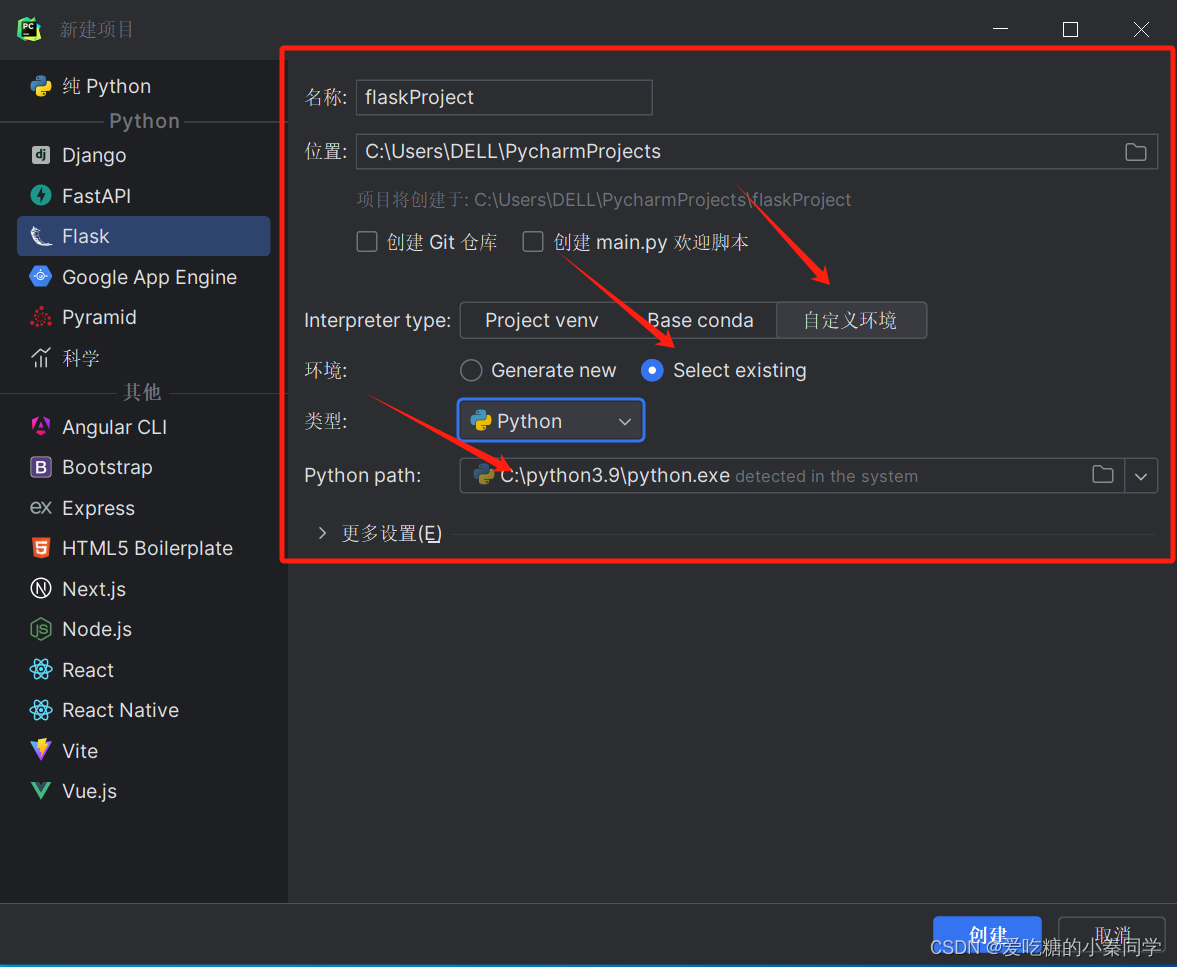Open the 类型 Python type dropdown
This screenshot has width=1177, height=967.
tap(551, 420)
